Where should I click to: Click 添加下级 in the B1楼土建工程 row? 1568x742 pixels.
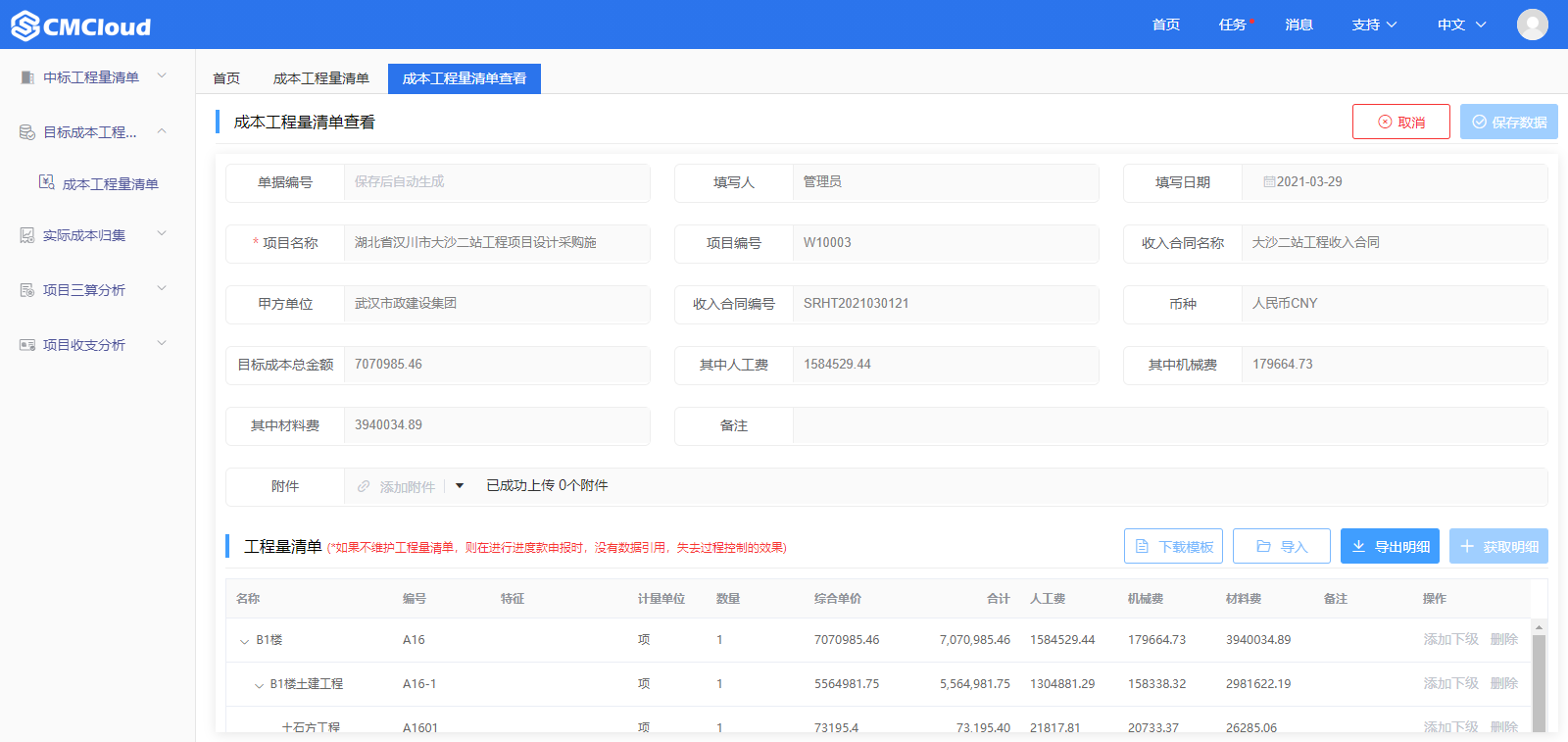point(1451,683)
